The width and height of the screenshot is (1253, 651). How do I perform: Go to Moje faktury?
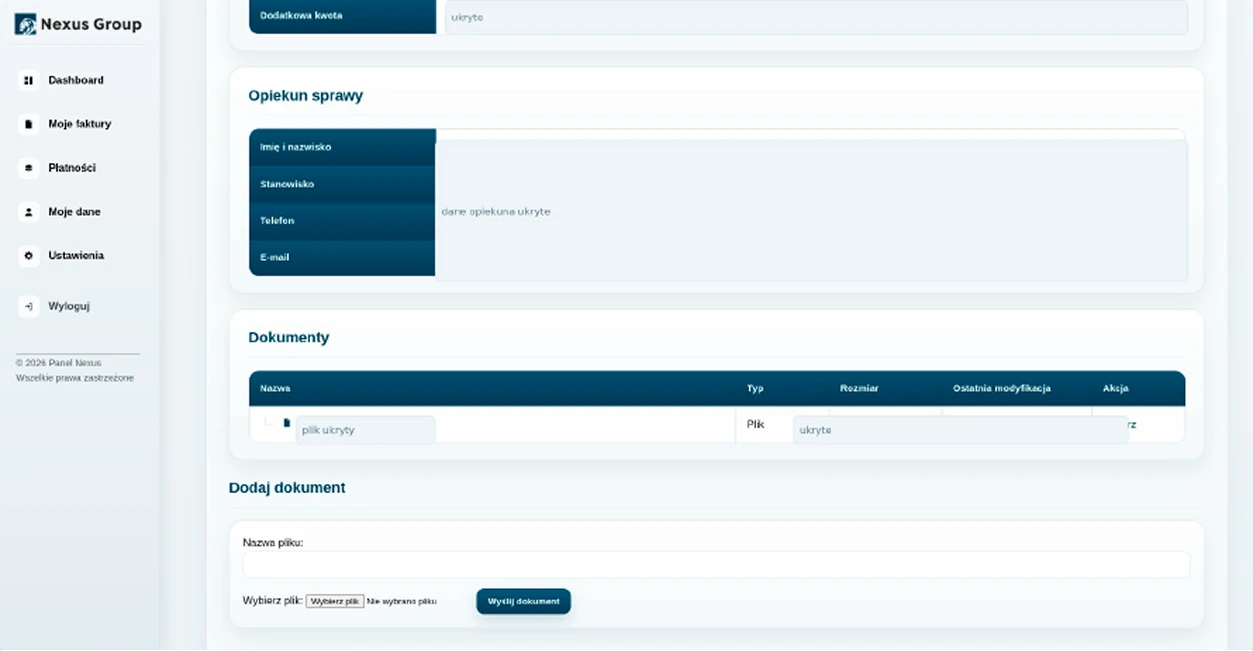[x=80, y=124]
